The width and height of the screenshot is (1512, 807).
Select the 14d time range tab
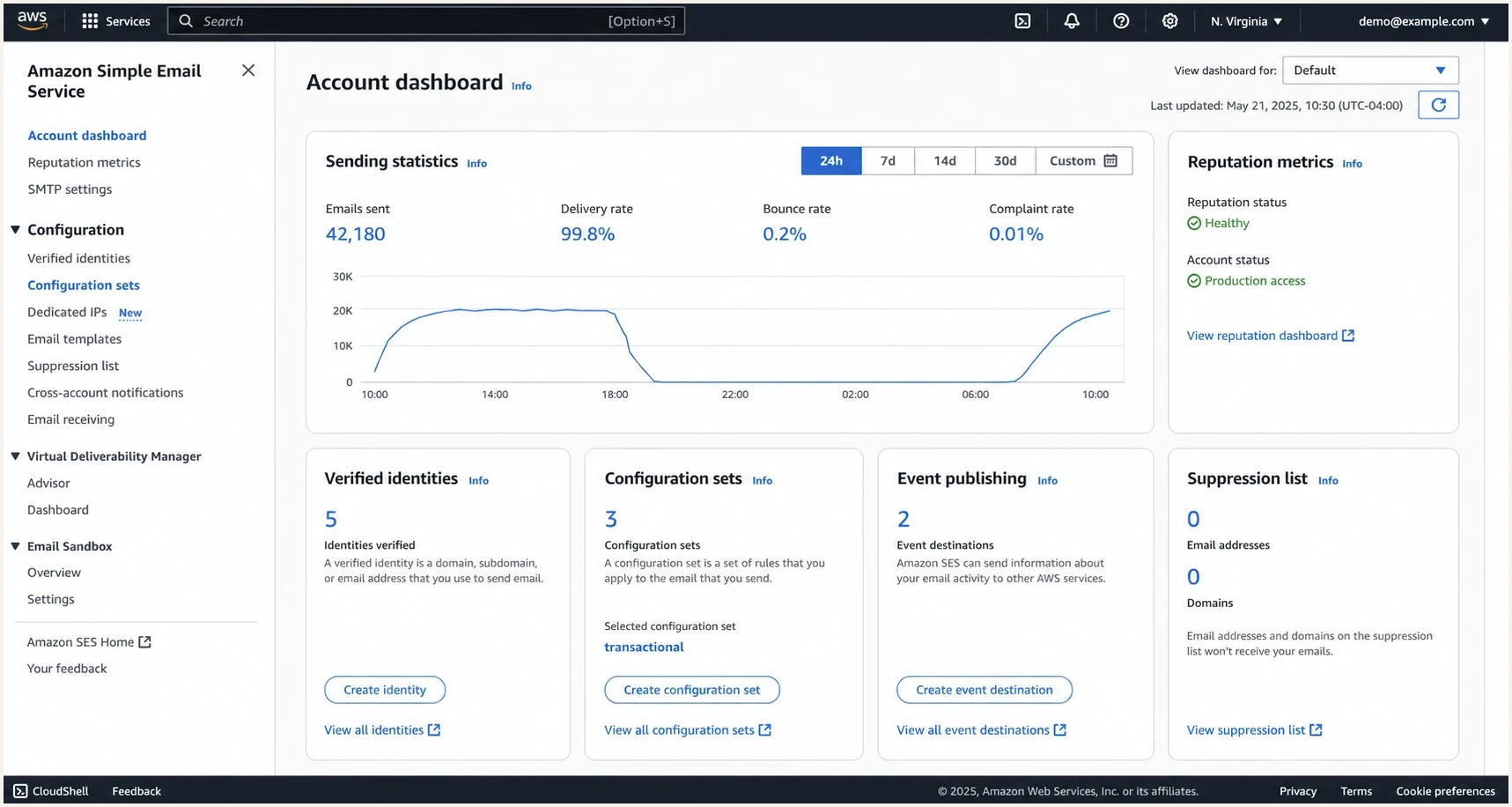[x=945, y=161]
